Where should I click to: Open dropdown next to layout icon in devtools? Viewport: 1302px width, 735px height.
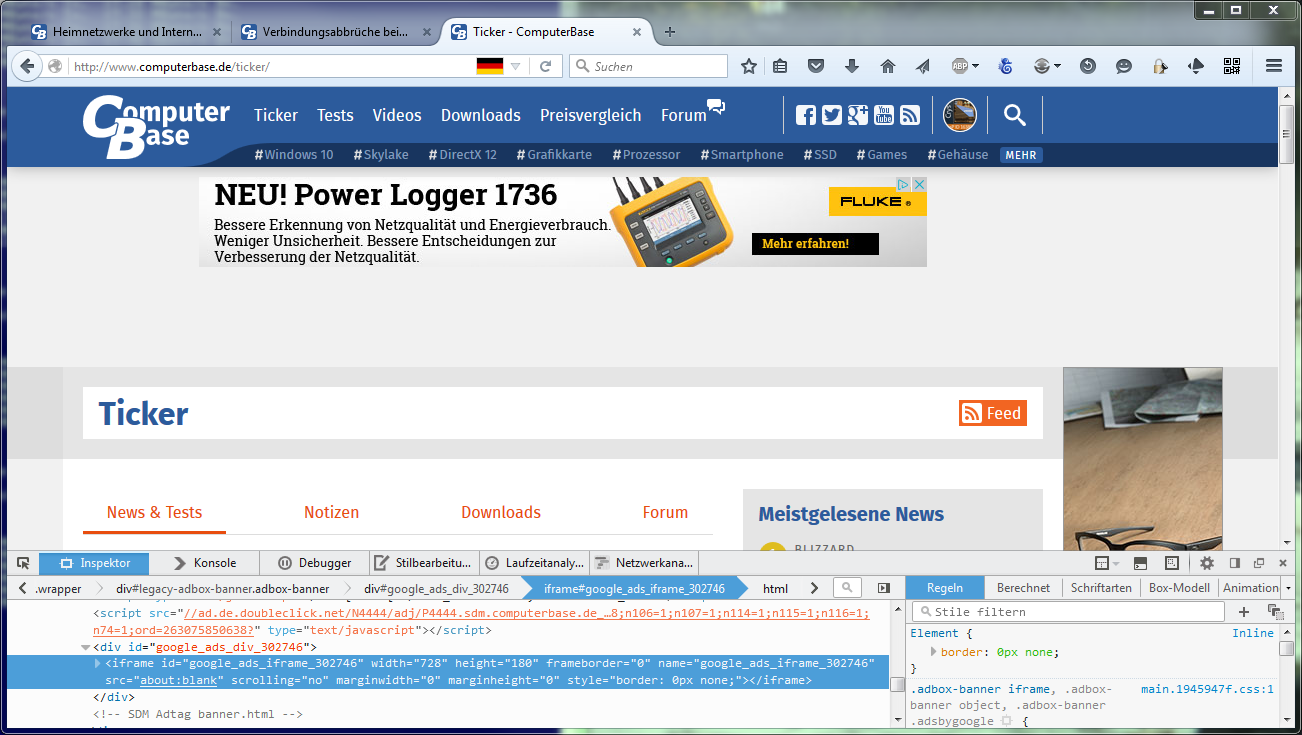click(x=1114, y=563)
